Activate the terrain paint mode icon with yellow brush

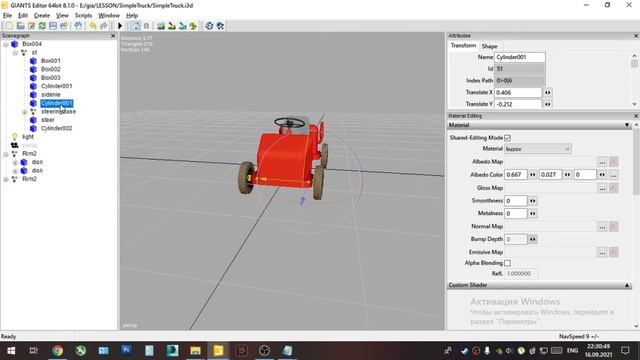click(172, 26)
